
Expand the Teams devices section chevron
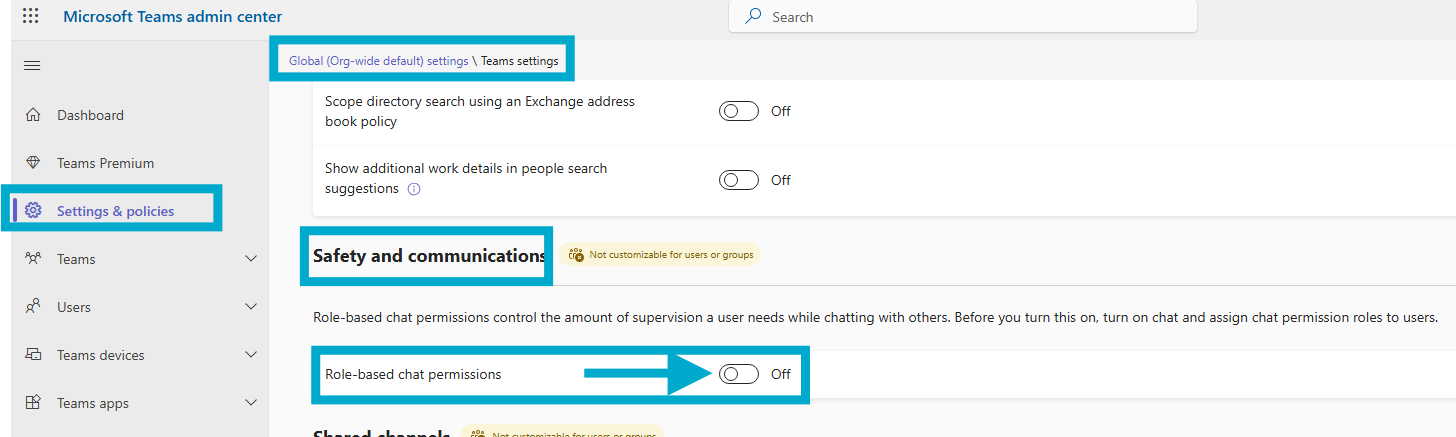[x=251, y=355]
